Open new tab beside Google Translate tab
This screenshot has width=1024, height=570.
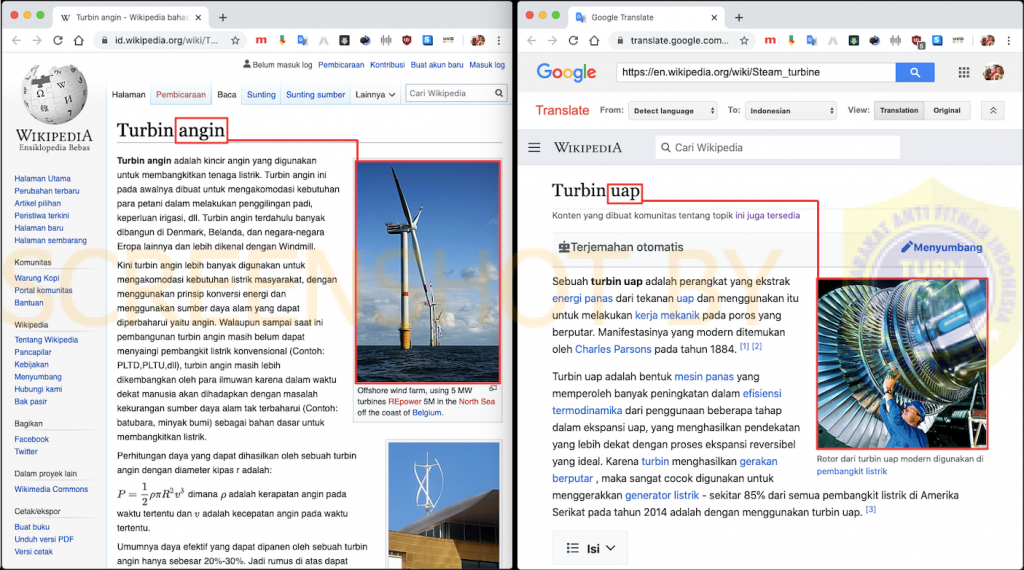click(x=739, y=18)
